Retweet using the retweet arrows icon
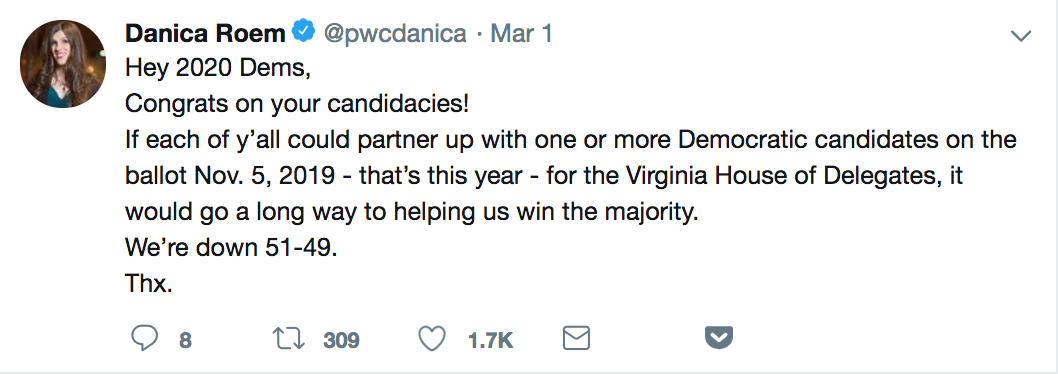 click(289, 339)
